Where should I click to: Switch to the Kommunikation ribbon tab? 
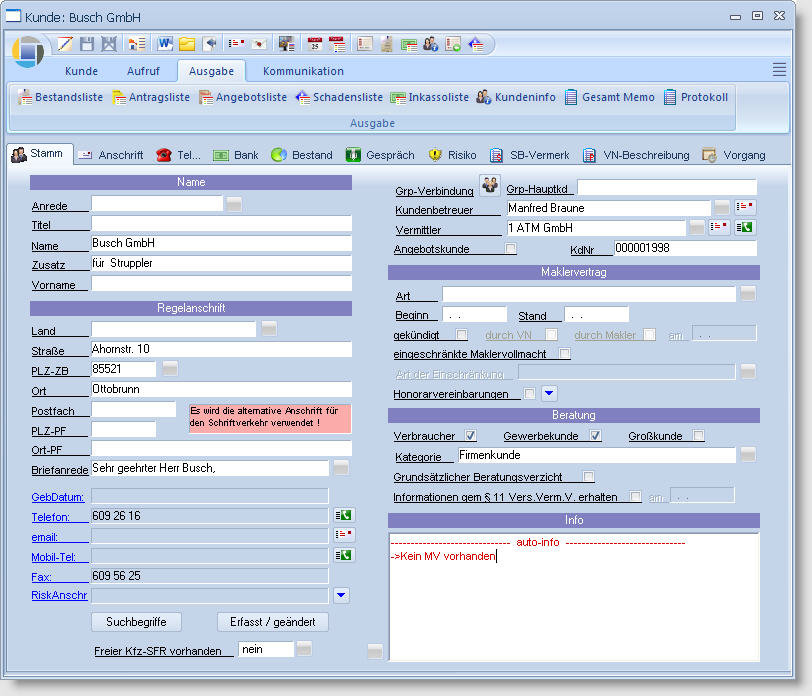pyautogui.click(x=303, y=71)
